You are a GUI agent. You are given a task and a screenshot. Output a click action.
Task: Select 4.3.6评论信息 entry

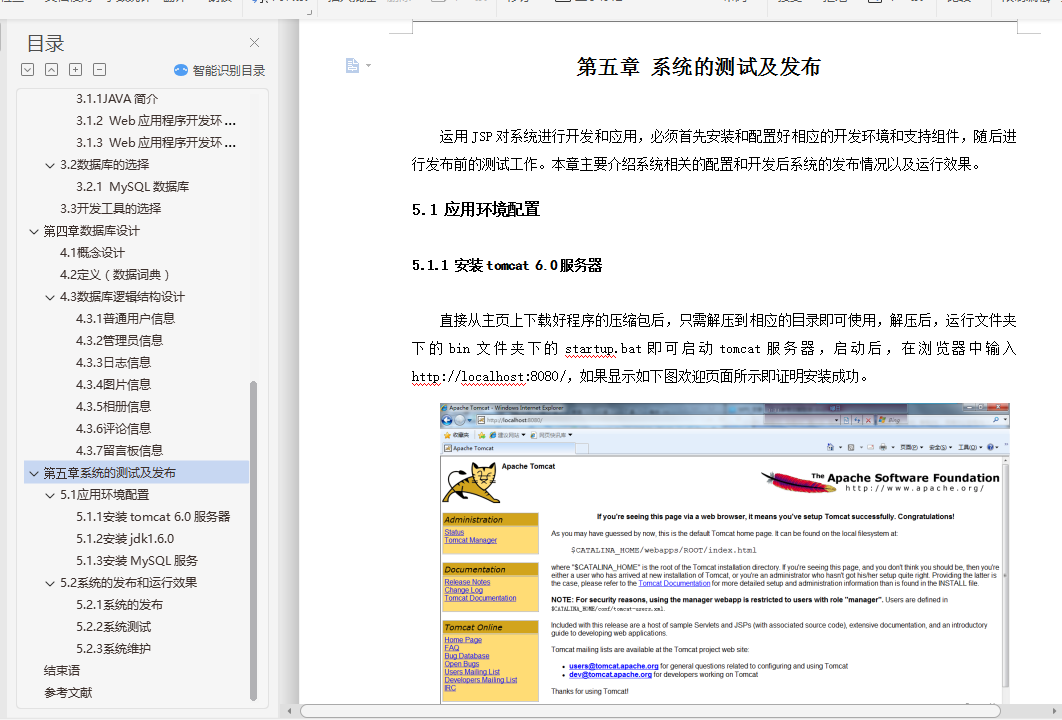(x=113, y=429)
